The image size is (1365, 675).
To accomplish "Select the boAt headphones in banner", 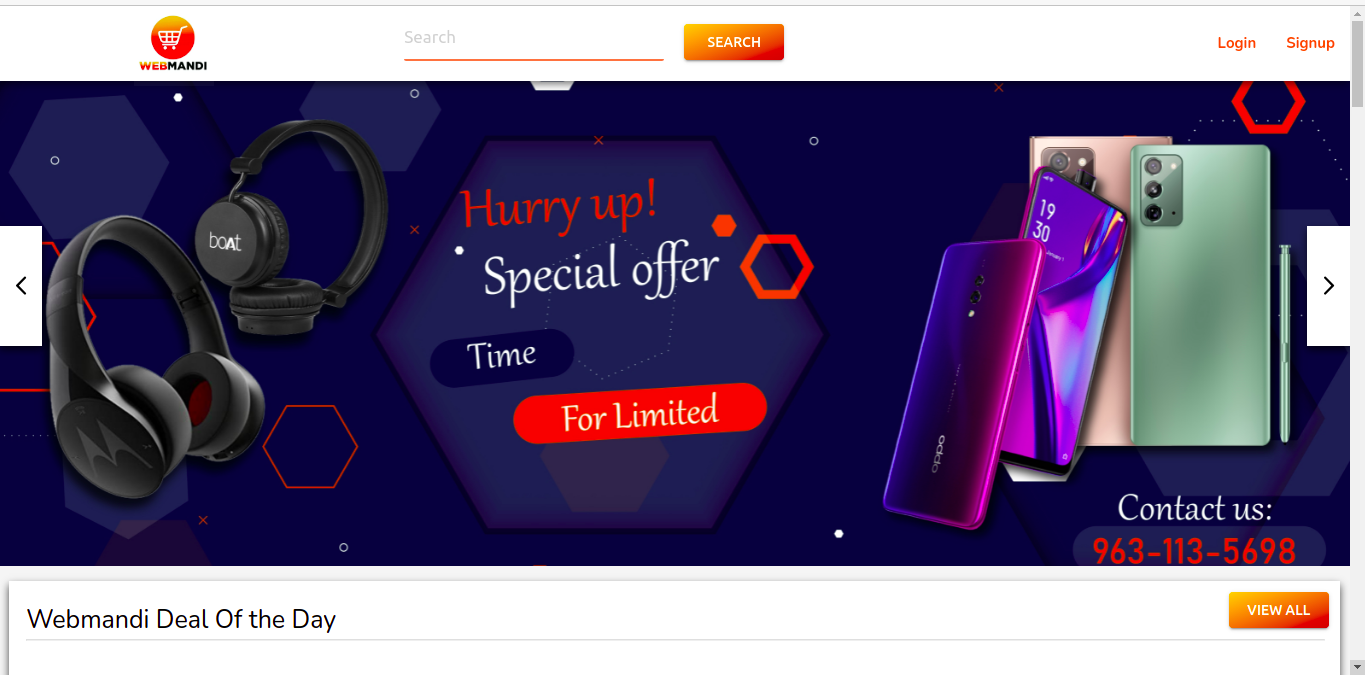I will click(290, 225).
